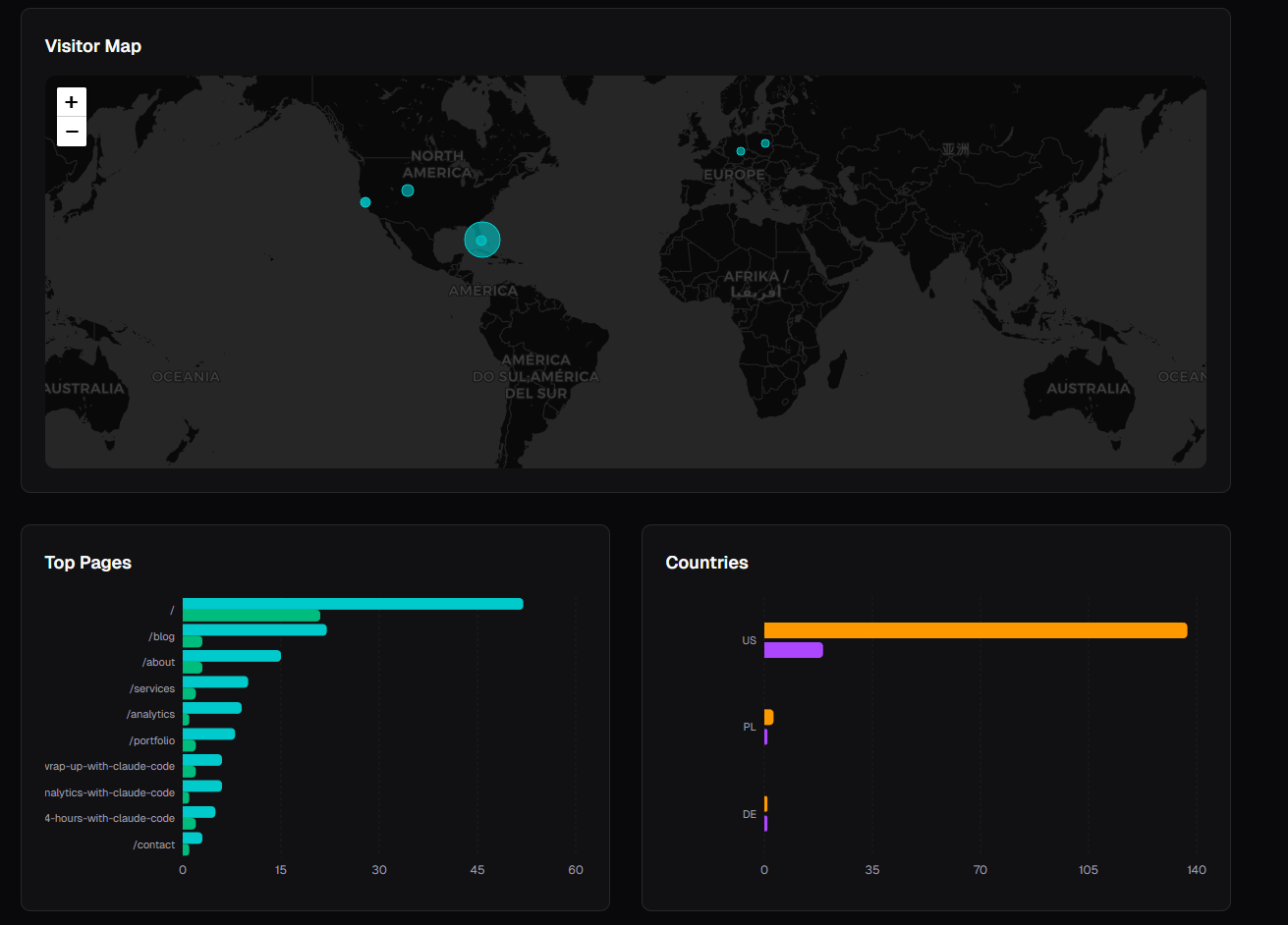Click the teal bar for /contact
The height and width of the screenshot is (925, 1288).
192,838
